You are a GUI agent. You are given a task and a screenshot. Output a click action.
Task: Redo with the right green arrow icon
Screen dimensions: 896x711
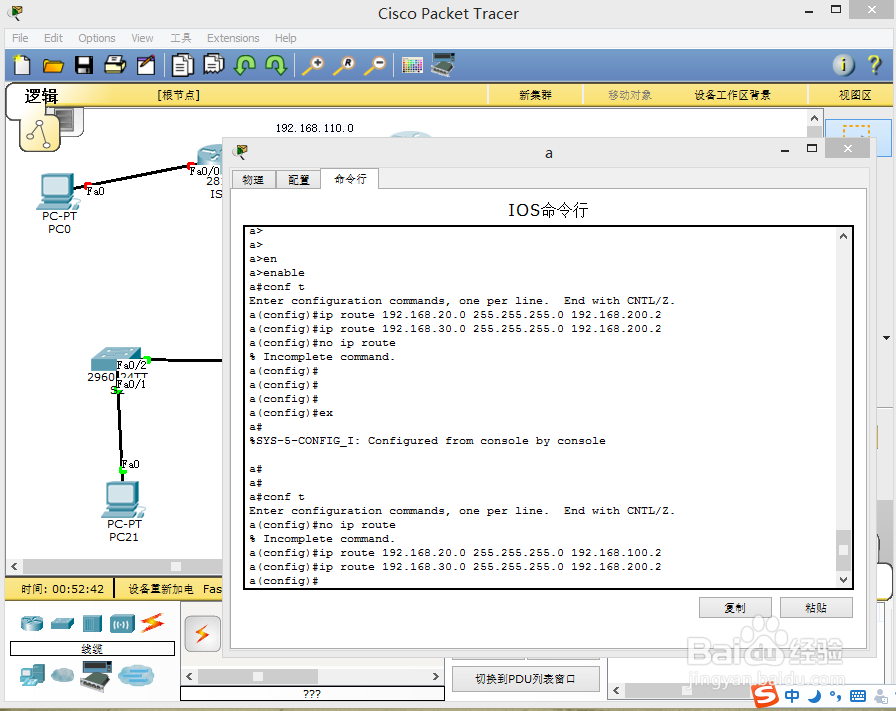tap(276, 65)
